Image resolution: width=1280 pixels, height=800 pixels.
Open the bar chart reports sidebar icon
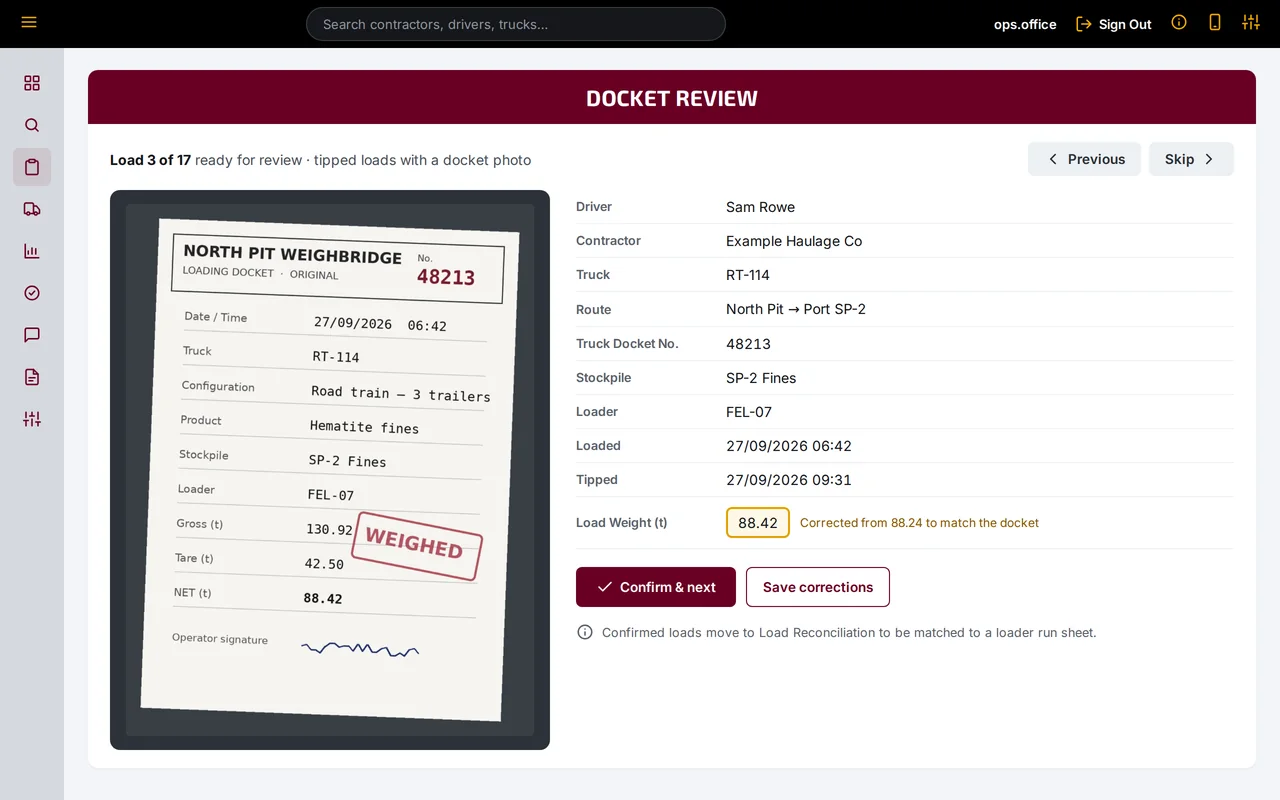pos(32,251)
